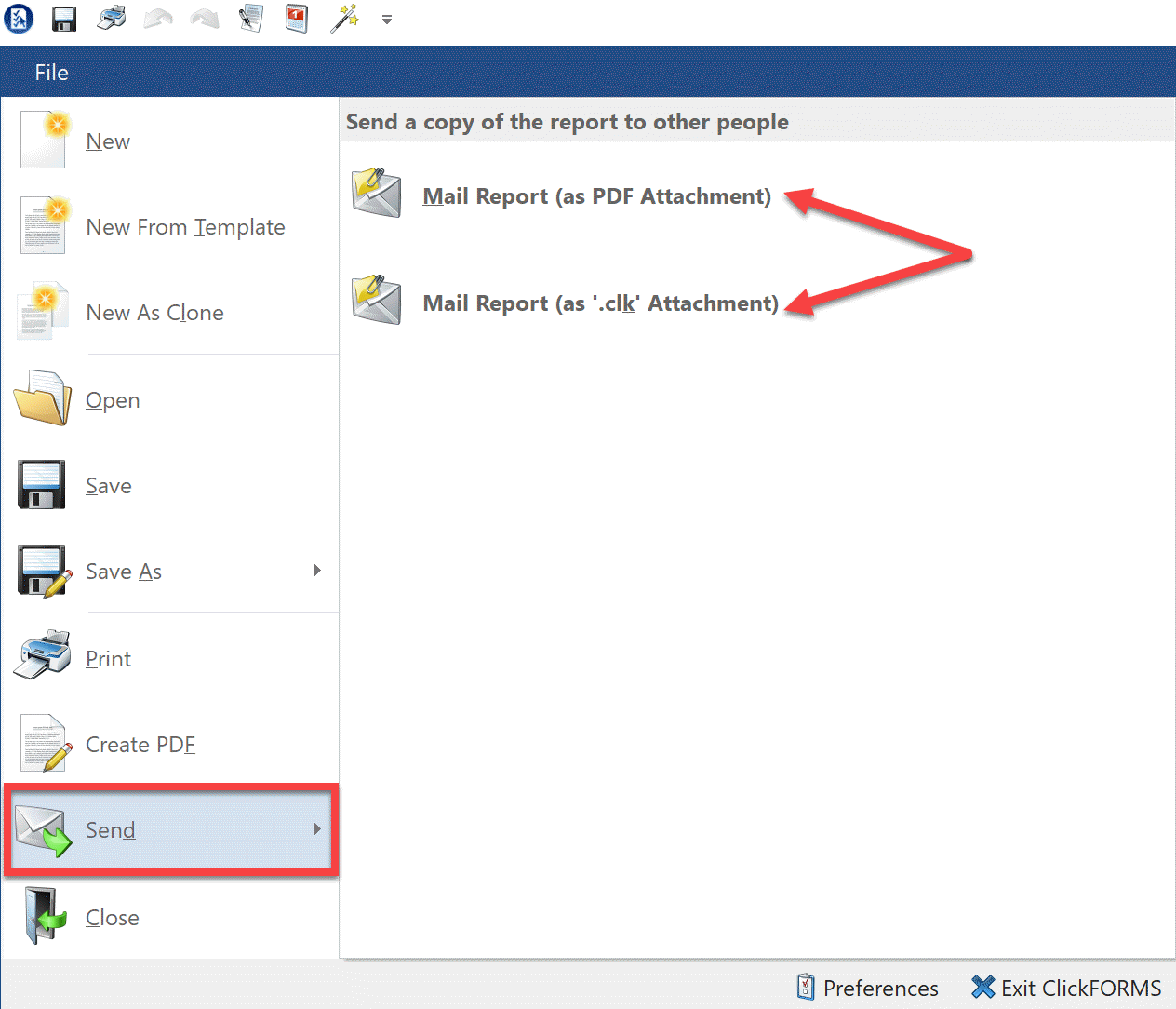Expand the quick access toolbar customize arrow
Image resolution: width=1176 pixels, height=1009 pixels.
pos(387,20)
